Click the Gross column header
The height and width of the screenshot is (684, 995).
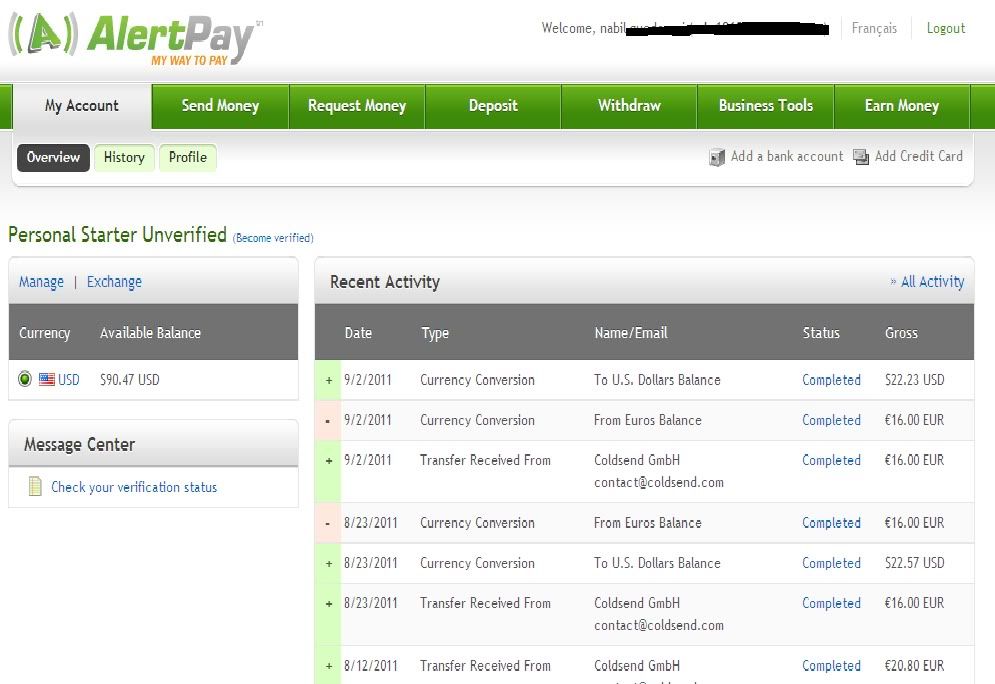[x=901, y=332]
